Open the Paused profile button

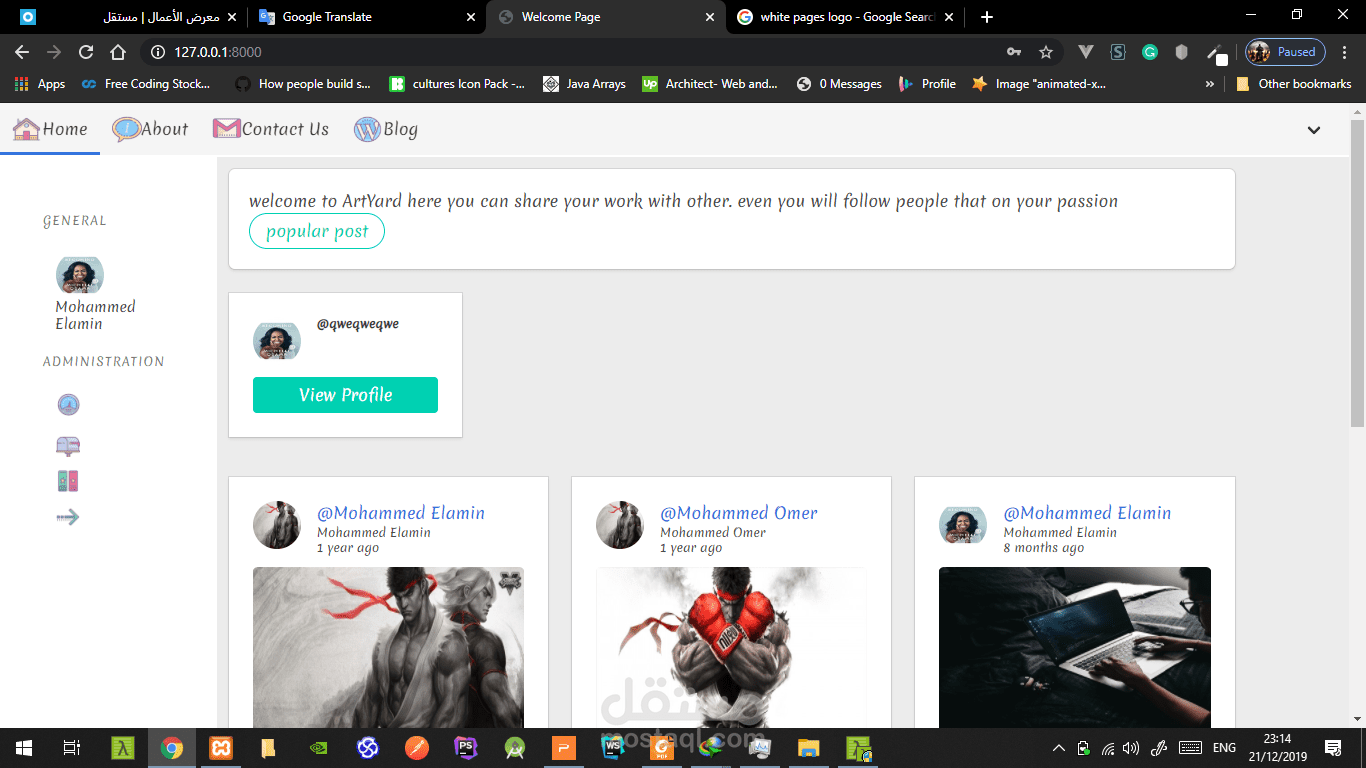pos(1286,52)
